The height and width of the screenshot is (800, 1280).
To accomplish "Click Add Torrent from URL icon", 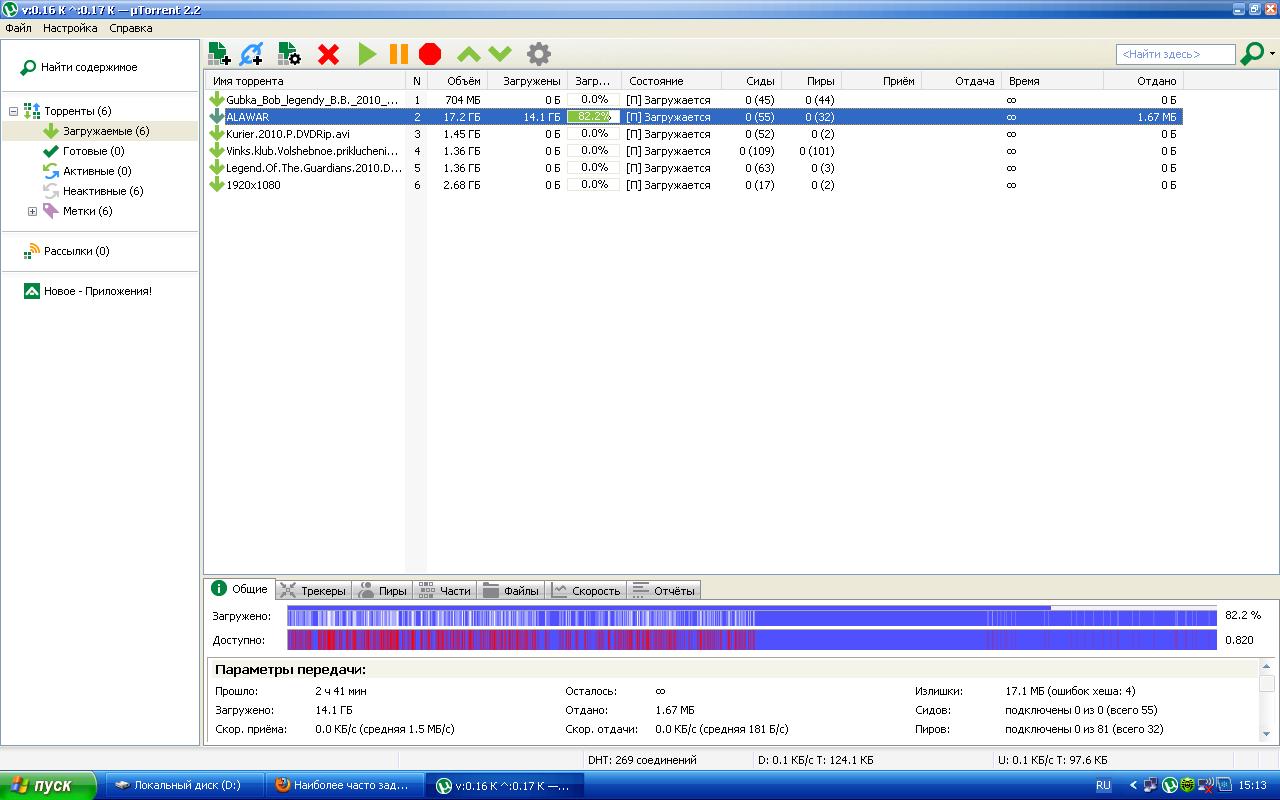I will (252, 54).
